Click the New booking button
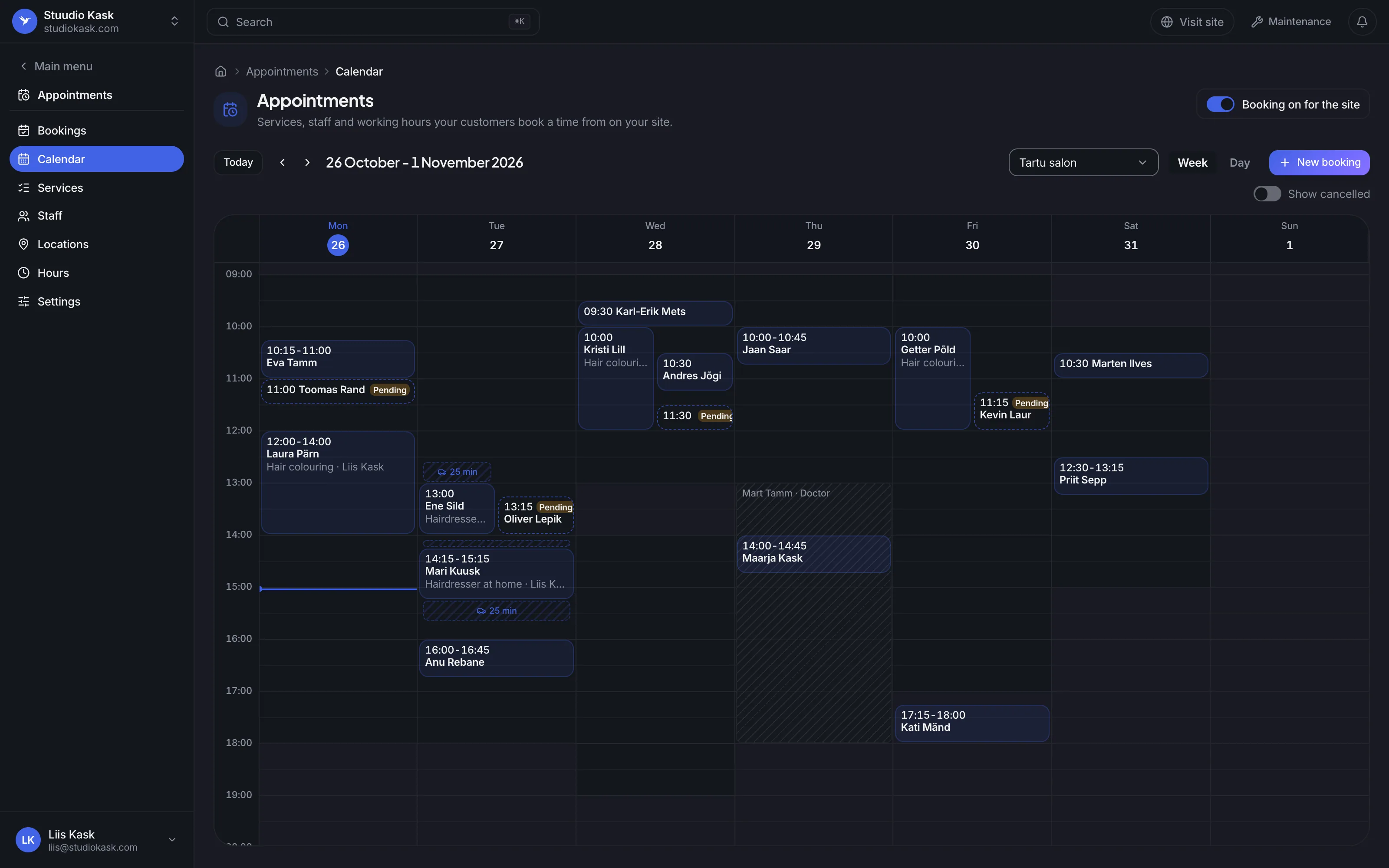 click(1319, 162)
